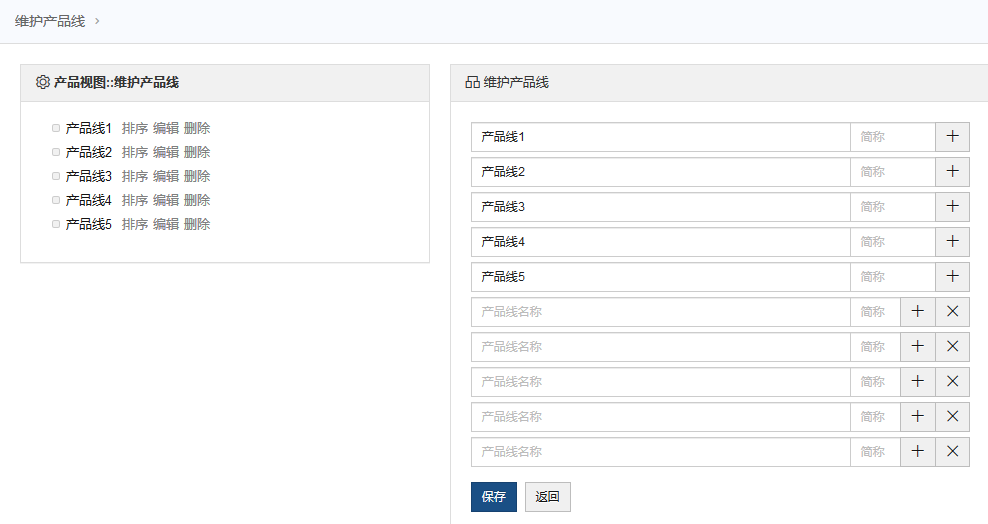Open the 维护产品线 breadcrumb item
The width and height of the screenshot is (988, 524).
[50, 21]
